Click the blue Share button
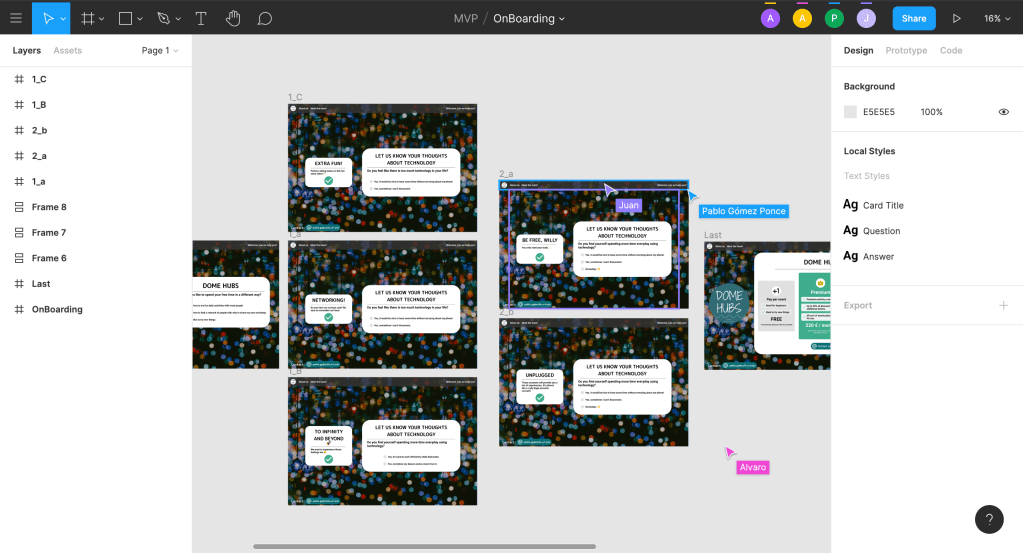Image resolution: width=1023 pixels, height=553 pixels. click(x=914, y=18)
